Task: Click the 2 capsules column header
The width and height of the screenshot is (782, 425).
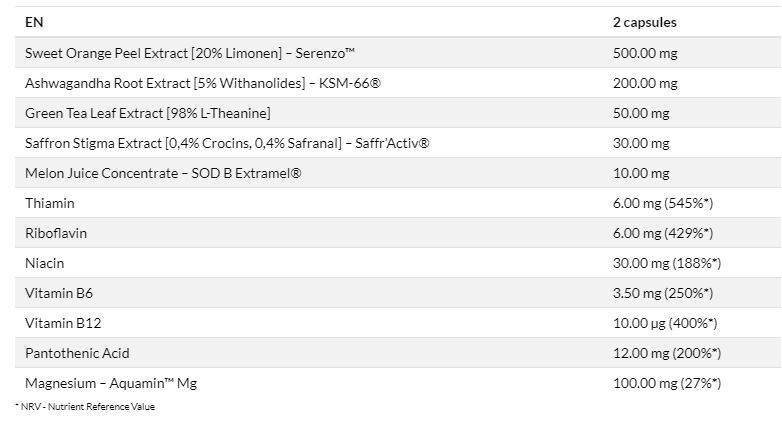Action: coord(644,22)
